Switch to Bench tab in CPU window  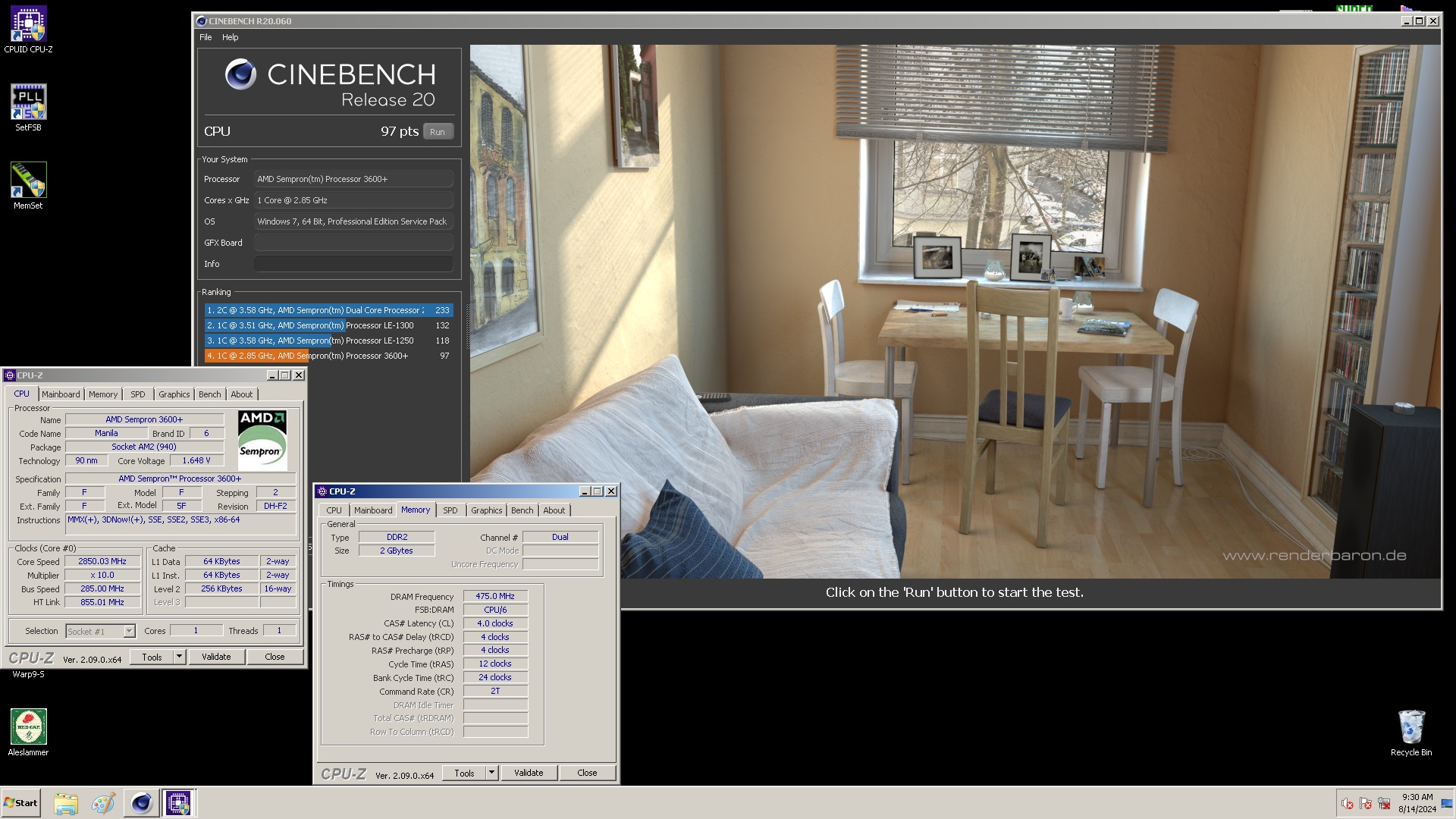tap(210, 394)
